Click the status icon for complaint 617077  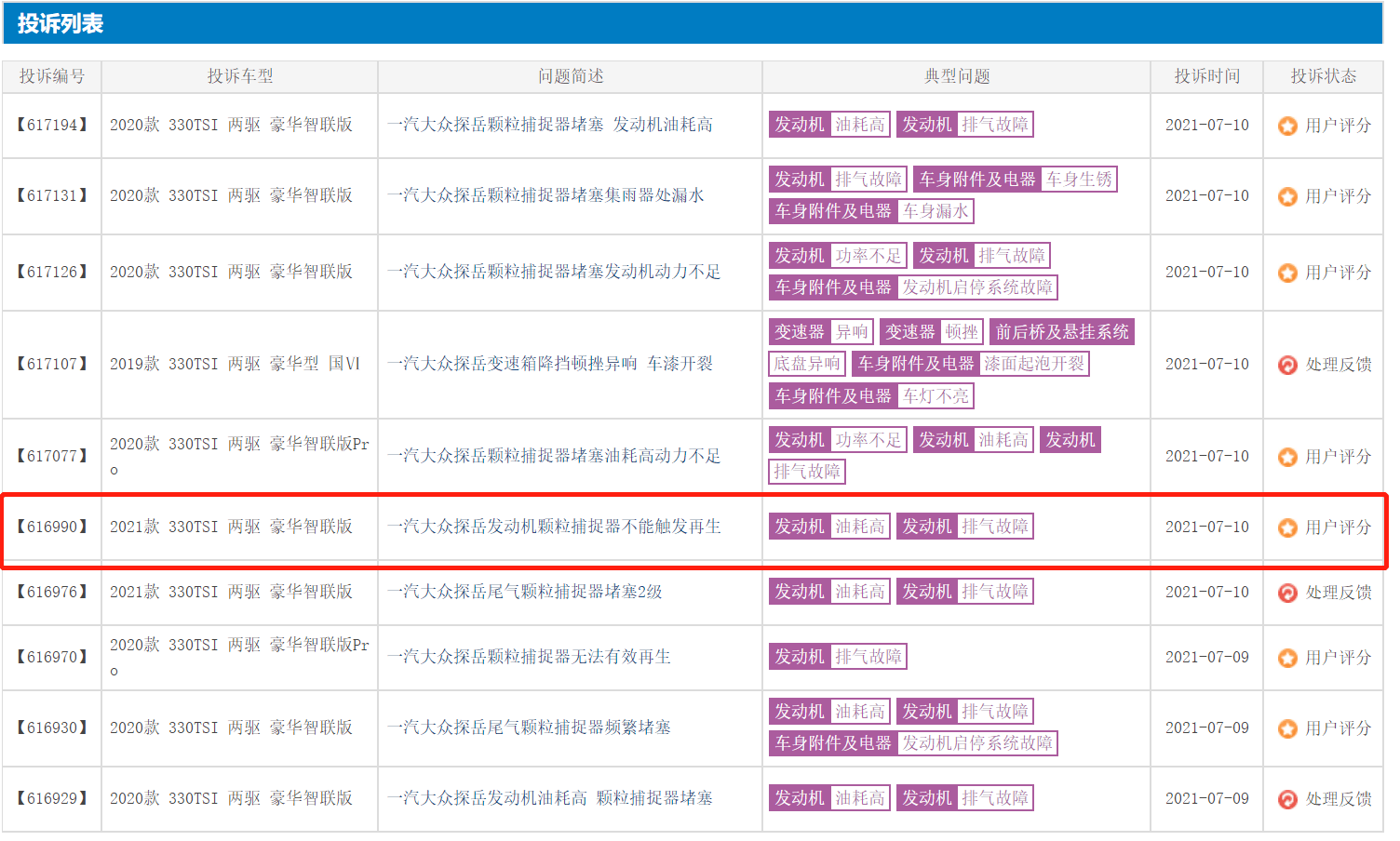coord(1287,457)
